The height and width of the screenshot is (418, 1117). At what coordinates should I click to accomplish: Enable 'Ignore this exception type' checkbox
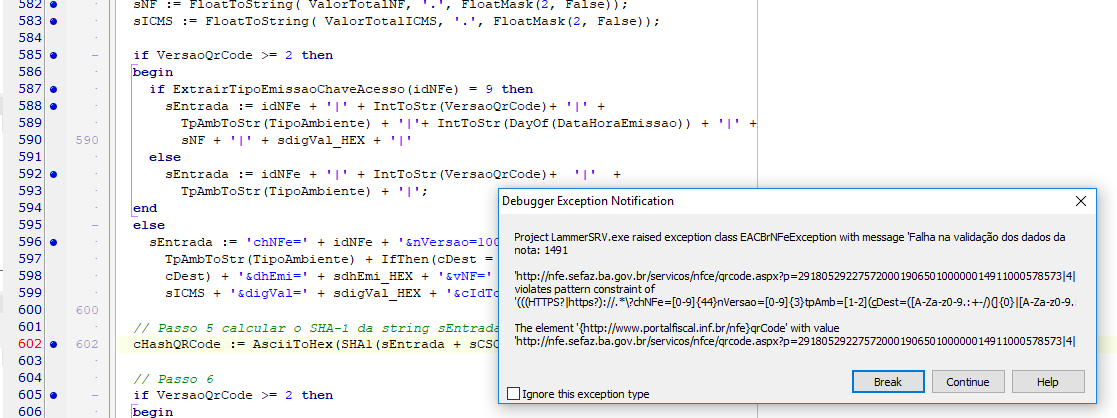[513, 394]
